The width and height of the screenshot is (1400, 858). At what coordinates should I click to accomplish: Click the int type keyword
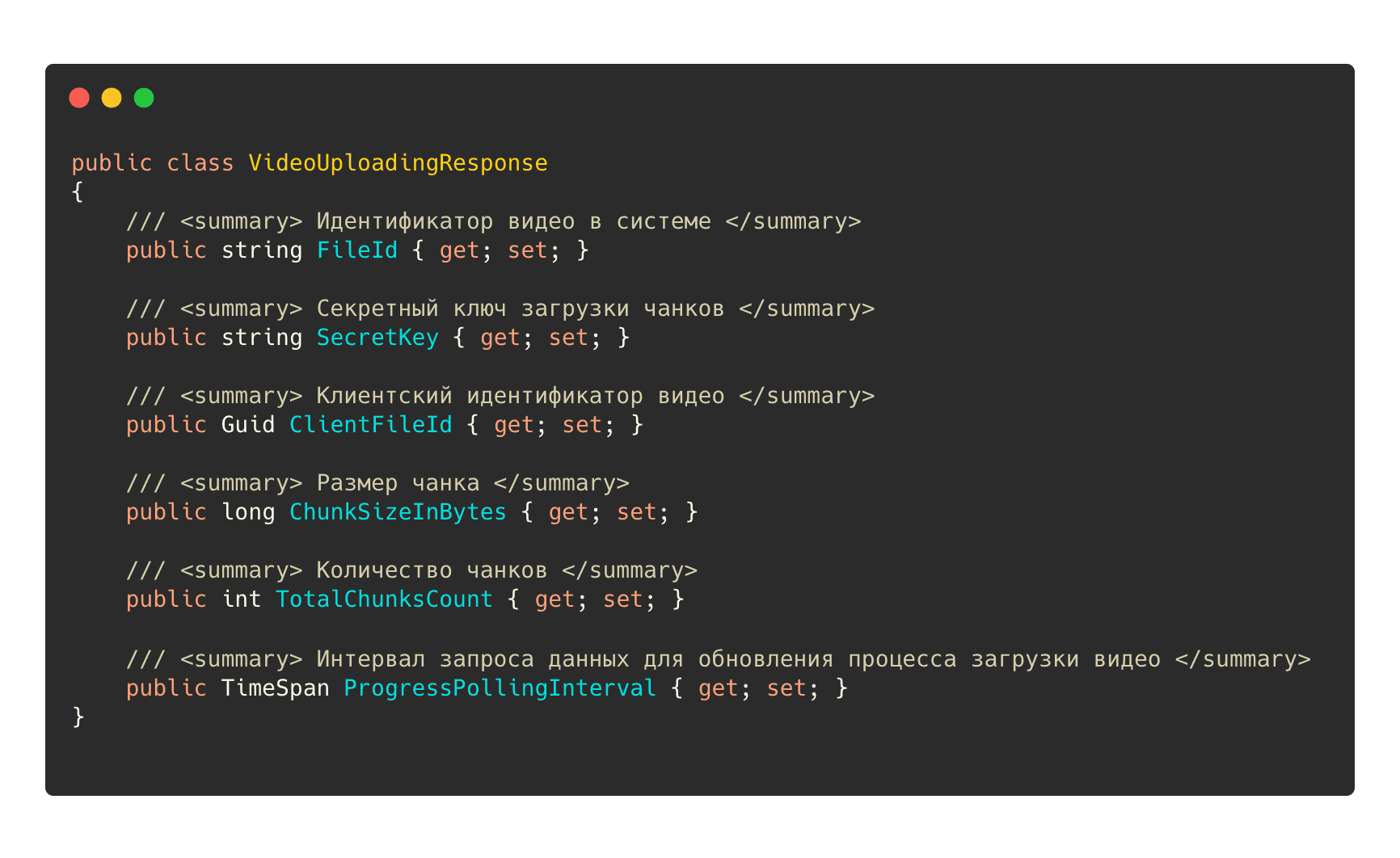click(241, 599)
